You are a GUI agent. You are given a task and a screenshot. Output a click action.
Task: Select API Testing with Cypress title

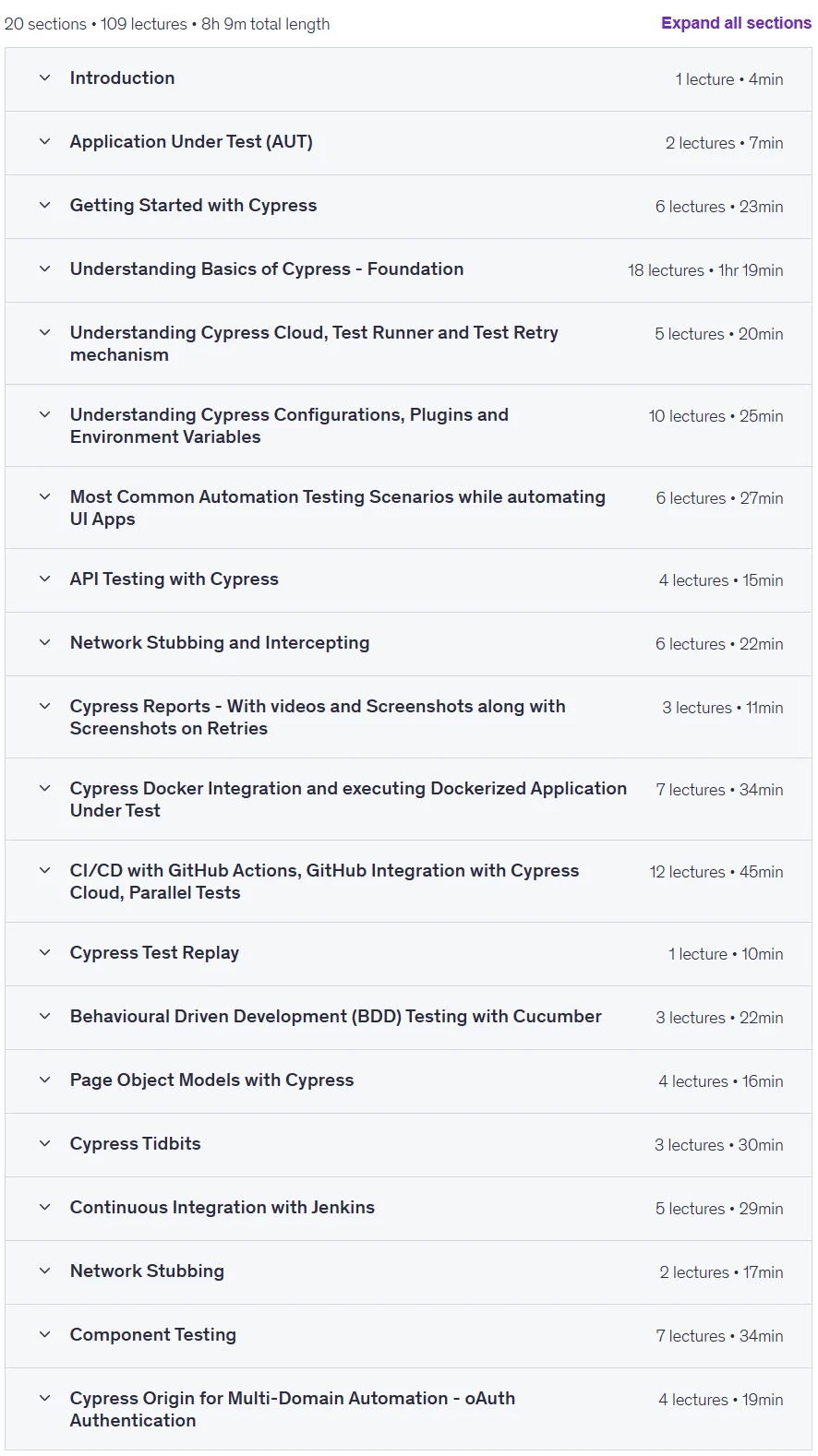174,579
